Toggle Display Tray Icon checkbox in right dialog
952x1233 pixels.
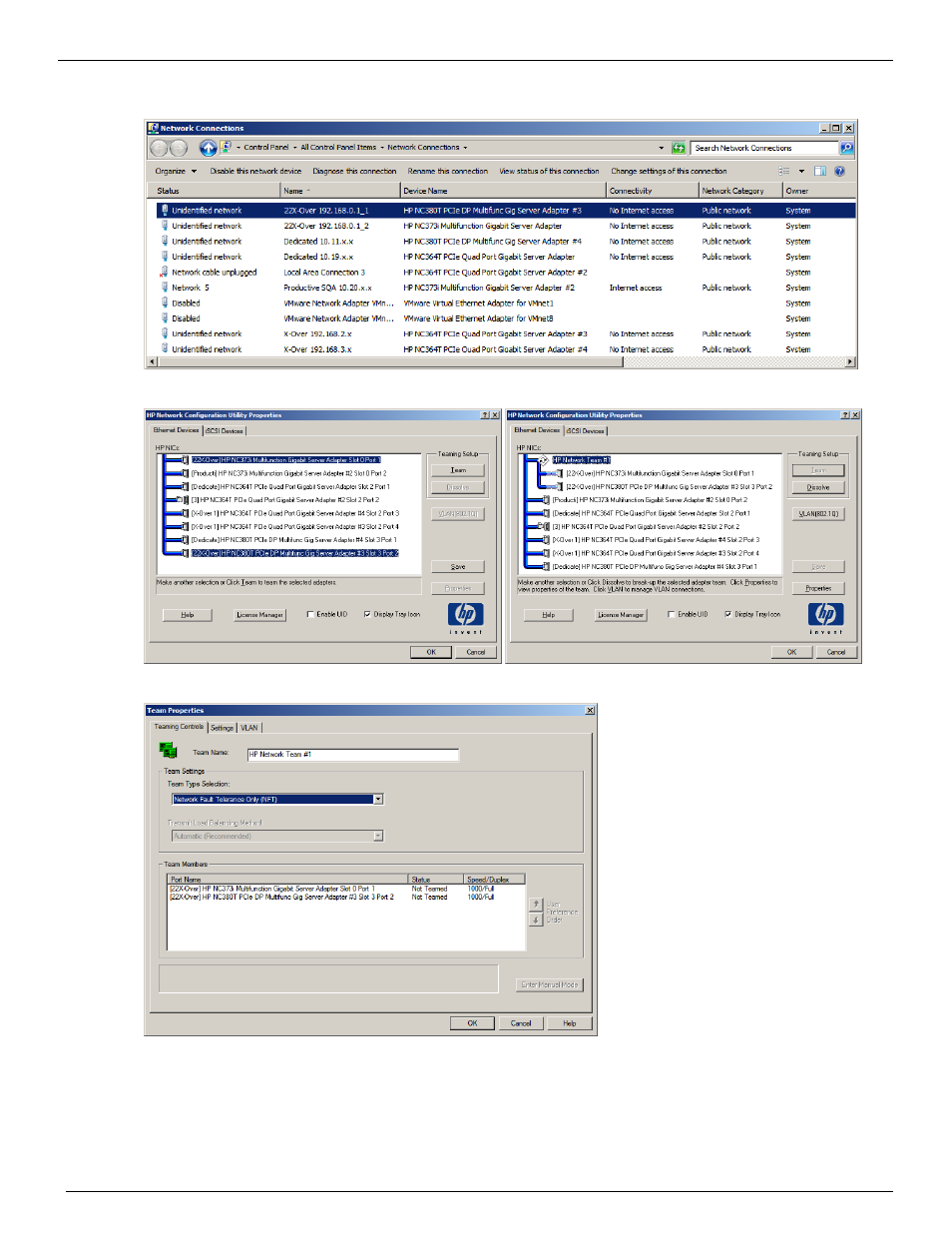727,615
